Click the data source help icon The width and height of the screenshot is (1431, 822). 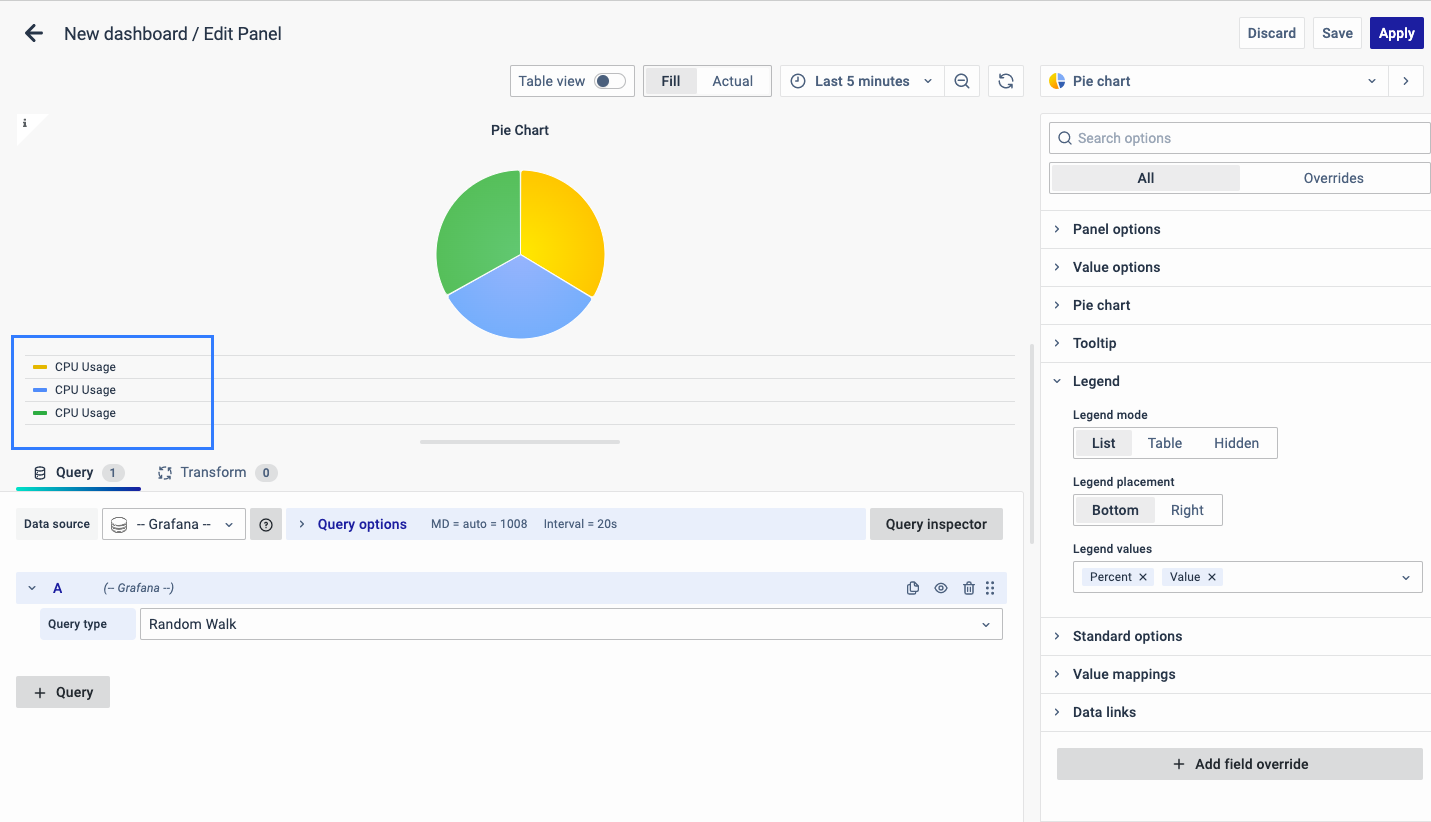266,524
